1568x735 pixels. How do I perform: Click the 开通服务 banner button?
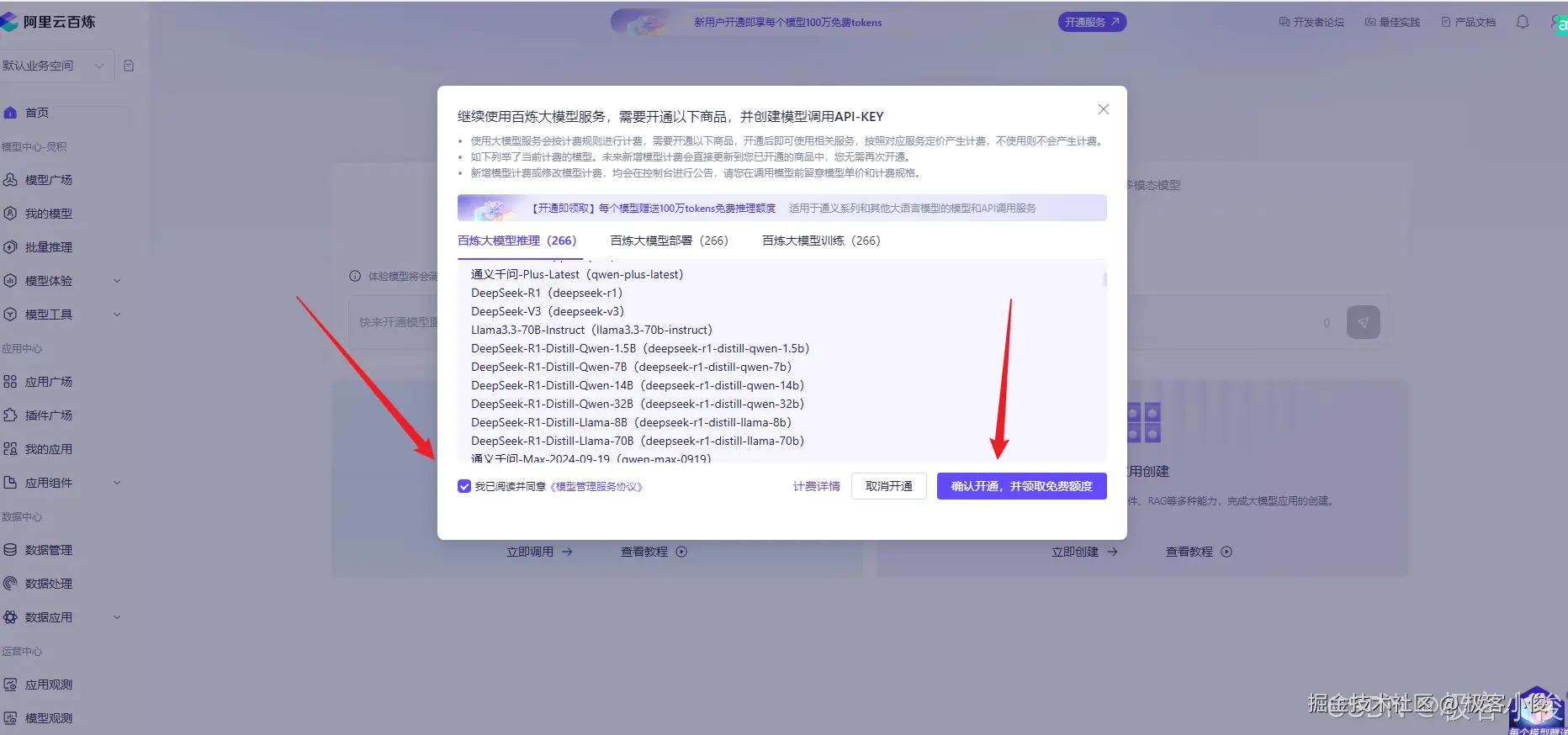[1092, 22]
